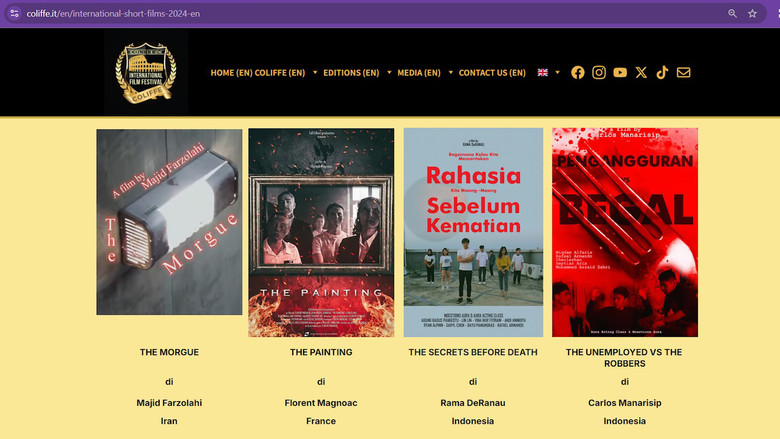Open the Facebook social icon
The height and width of the screenshot is (439, 780).
click(x=578, y=72)
